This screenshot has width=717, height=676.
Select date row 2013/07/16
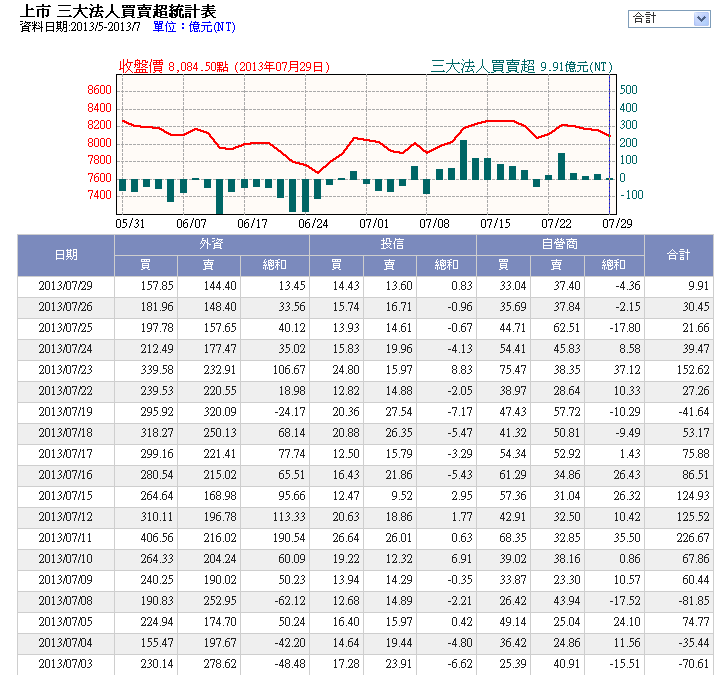pos(65,475)
